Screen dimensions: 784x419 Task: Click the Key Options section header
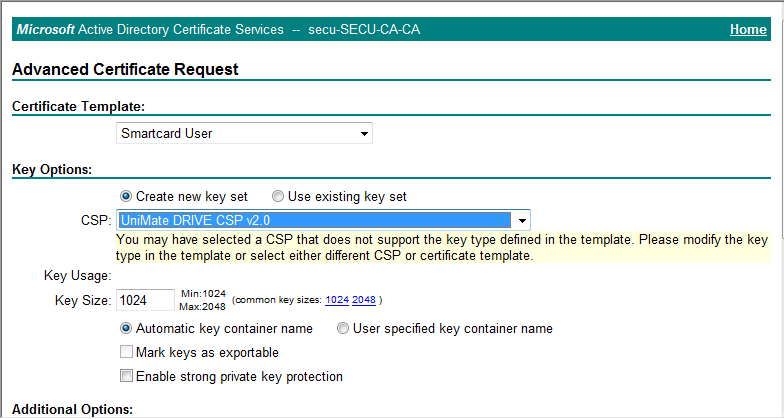point(52,170)
